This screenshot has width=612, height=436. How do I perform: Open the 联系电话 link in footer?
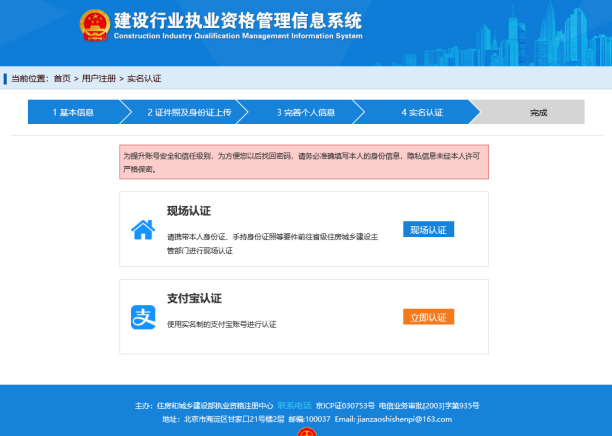[x=294, y=406]
